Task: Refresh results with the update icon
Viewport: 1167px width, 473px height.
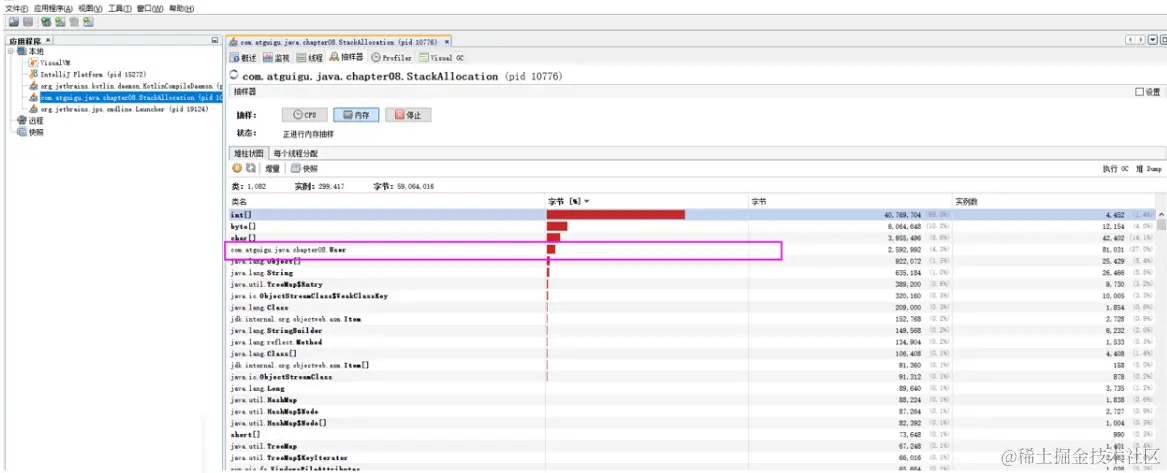Action: pyautogui.click(x=251, y=169)
